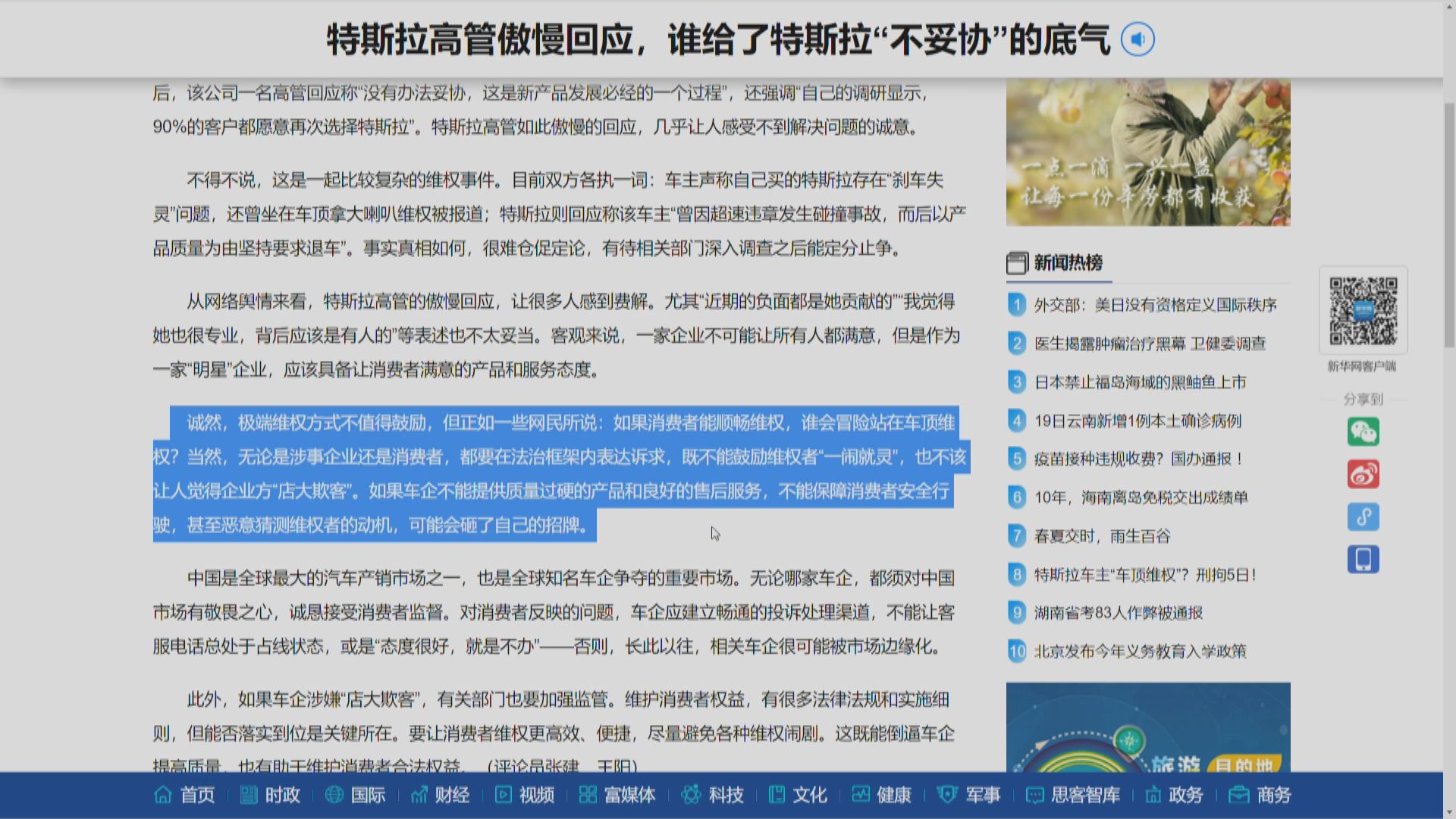Share the article to Weibo
The height and width of the screenshot is (819, 1456).
coord(1362,474)
